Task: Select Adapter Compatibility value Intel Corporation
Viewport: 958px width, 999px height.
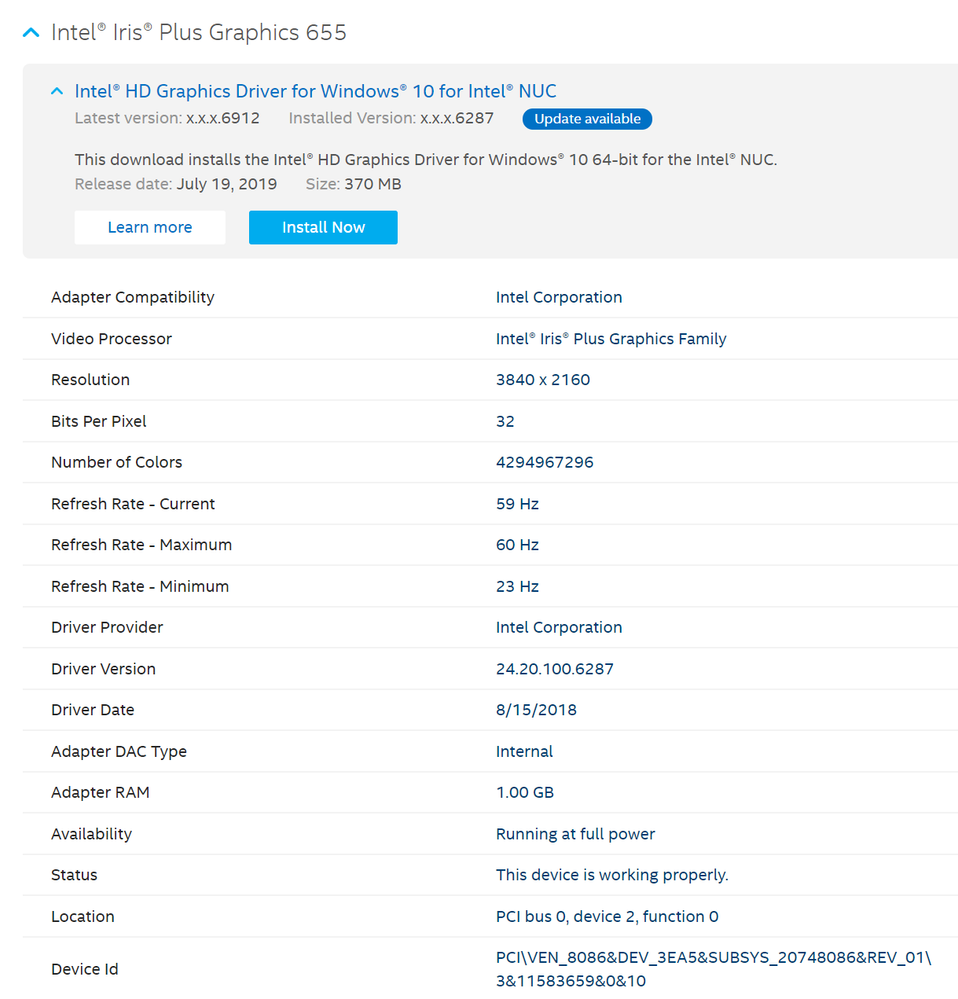Action: click(559, 298)
